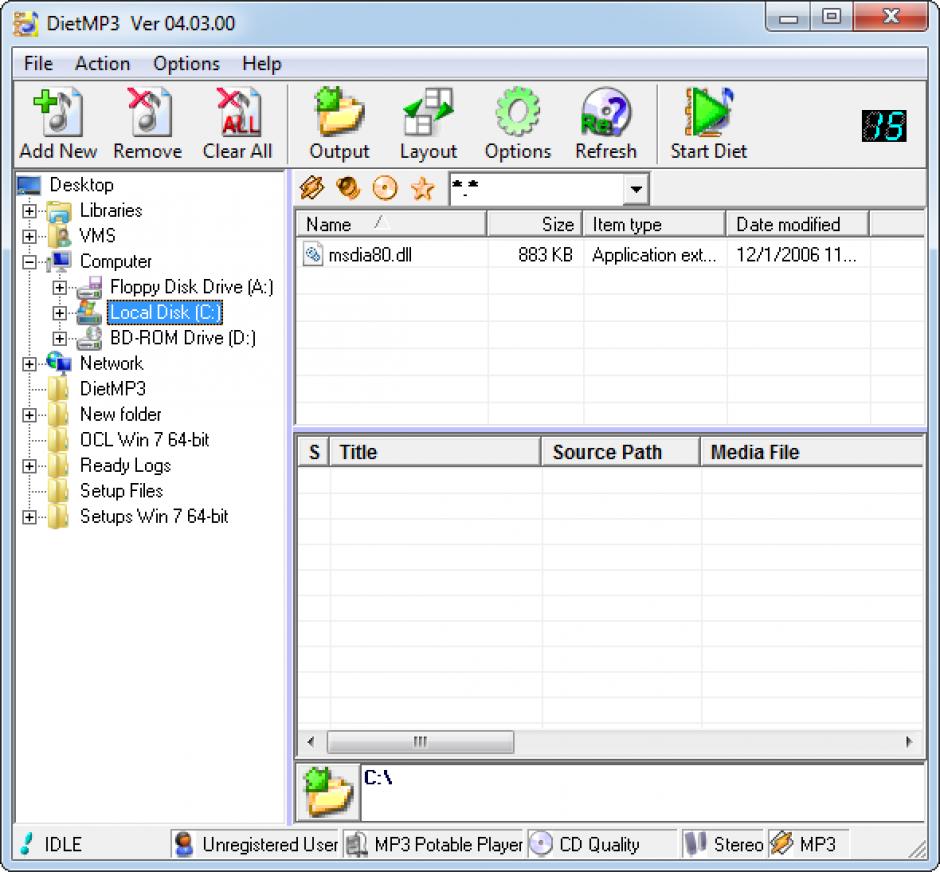
Task: Click the S column header
Action: 314,452
